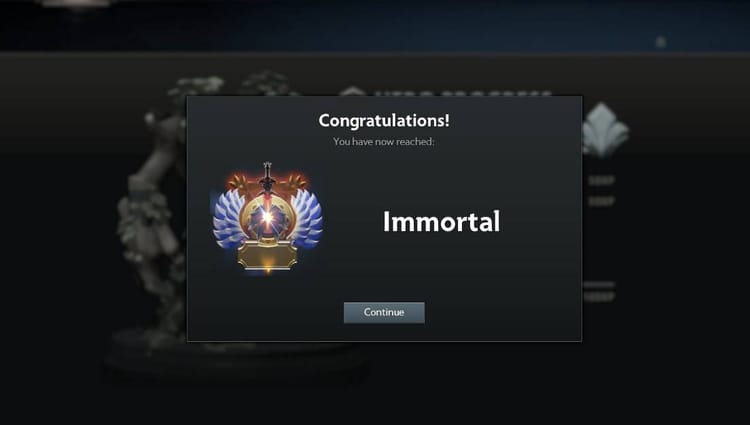Click the Continue button
This screenshot has width=750, height=425.
click(x=384, y=312)
